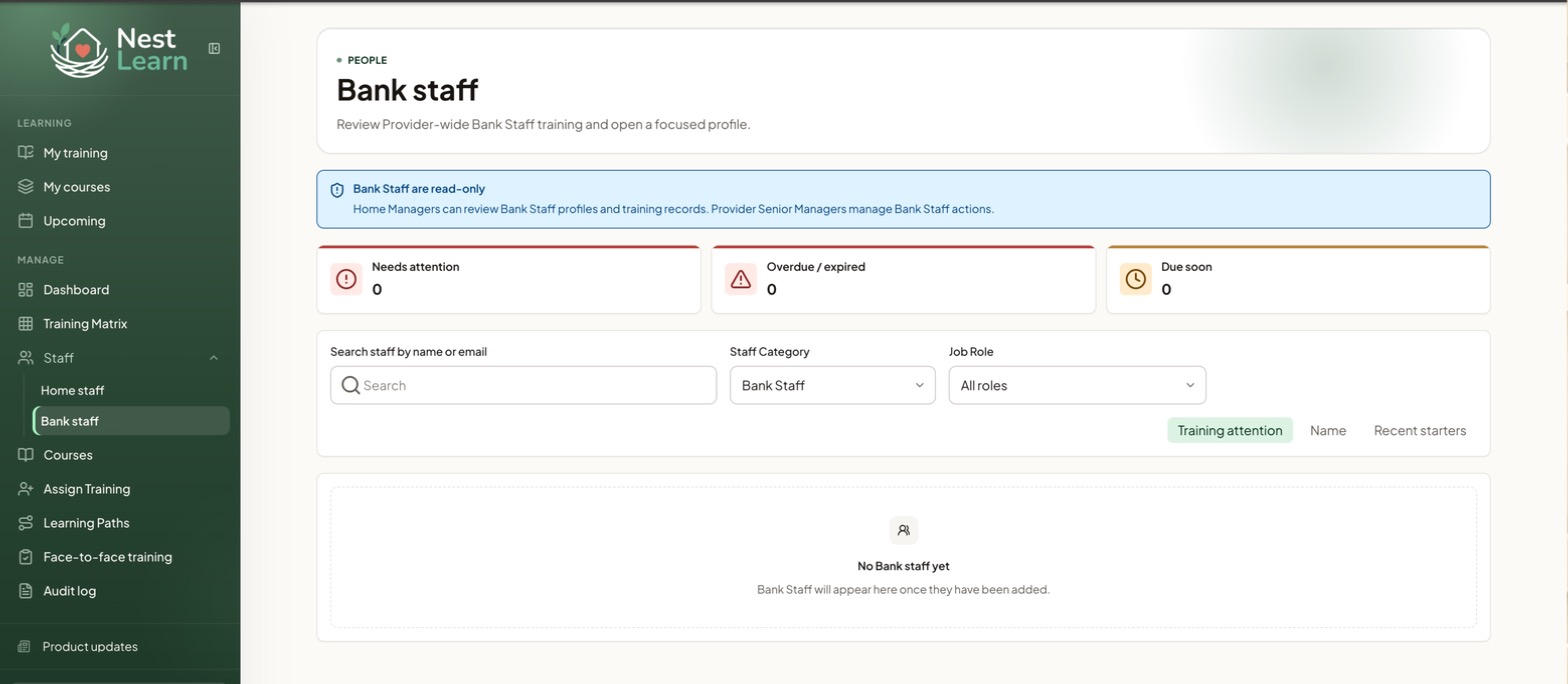The image size is (1568, 684).
Task: Click the My training book icon
Action: click(x=26, y=153)
